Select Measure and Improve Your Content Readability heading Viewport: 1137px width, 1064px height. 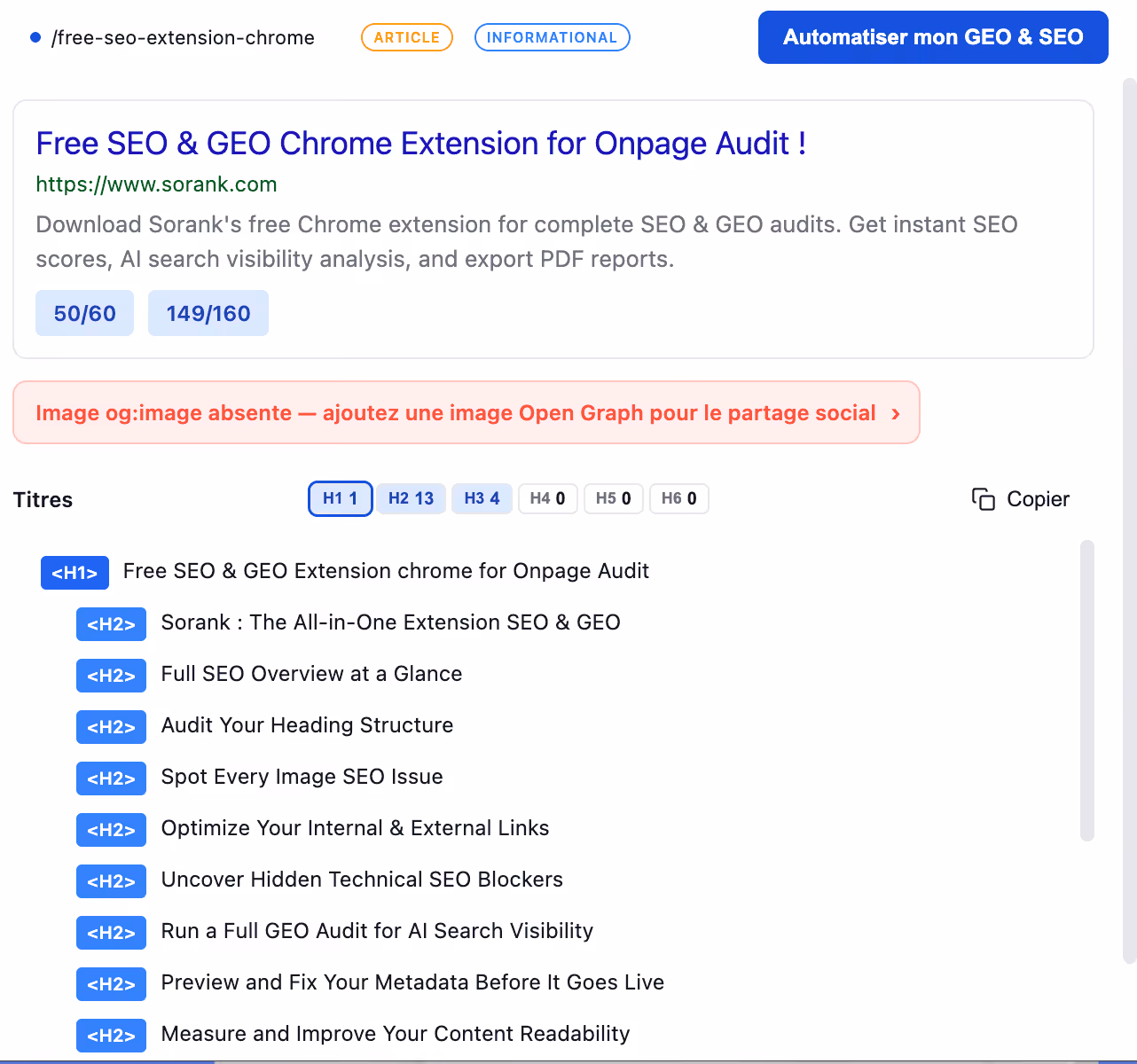pyautogui.click(x=396, y=1034)
